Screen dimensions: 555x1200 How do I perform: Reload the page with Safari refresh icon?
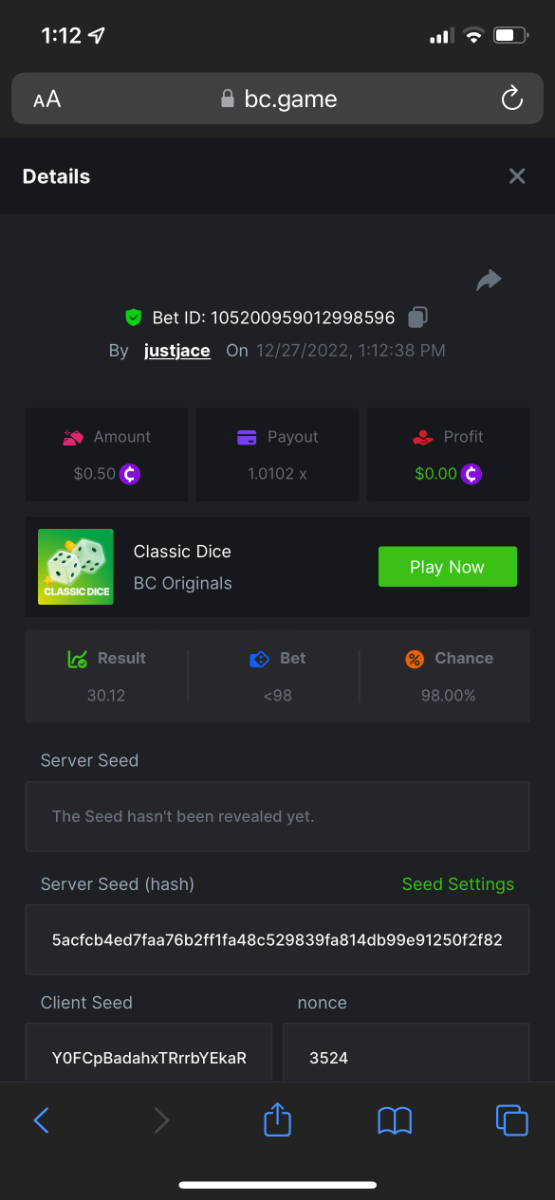pos(511,98)
